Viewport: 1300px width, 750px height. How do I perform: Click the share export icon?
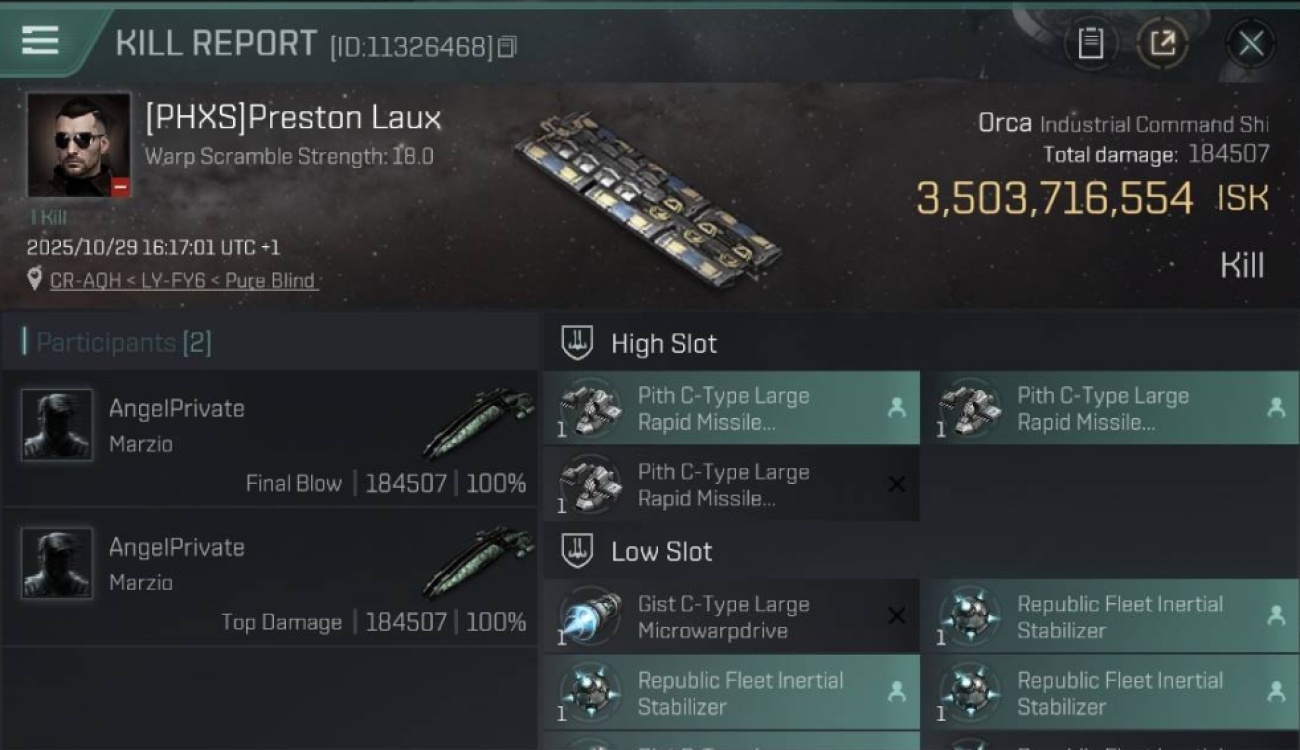[1162, 43]
